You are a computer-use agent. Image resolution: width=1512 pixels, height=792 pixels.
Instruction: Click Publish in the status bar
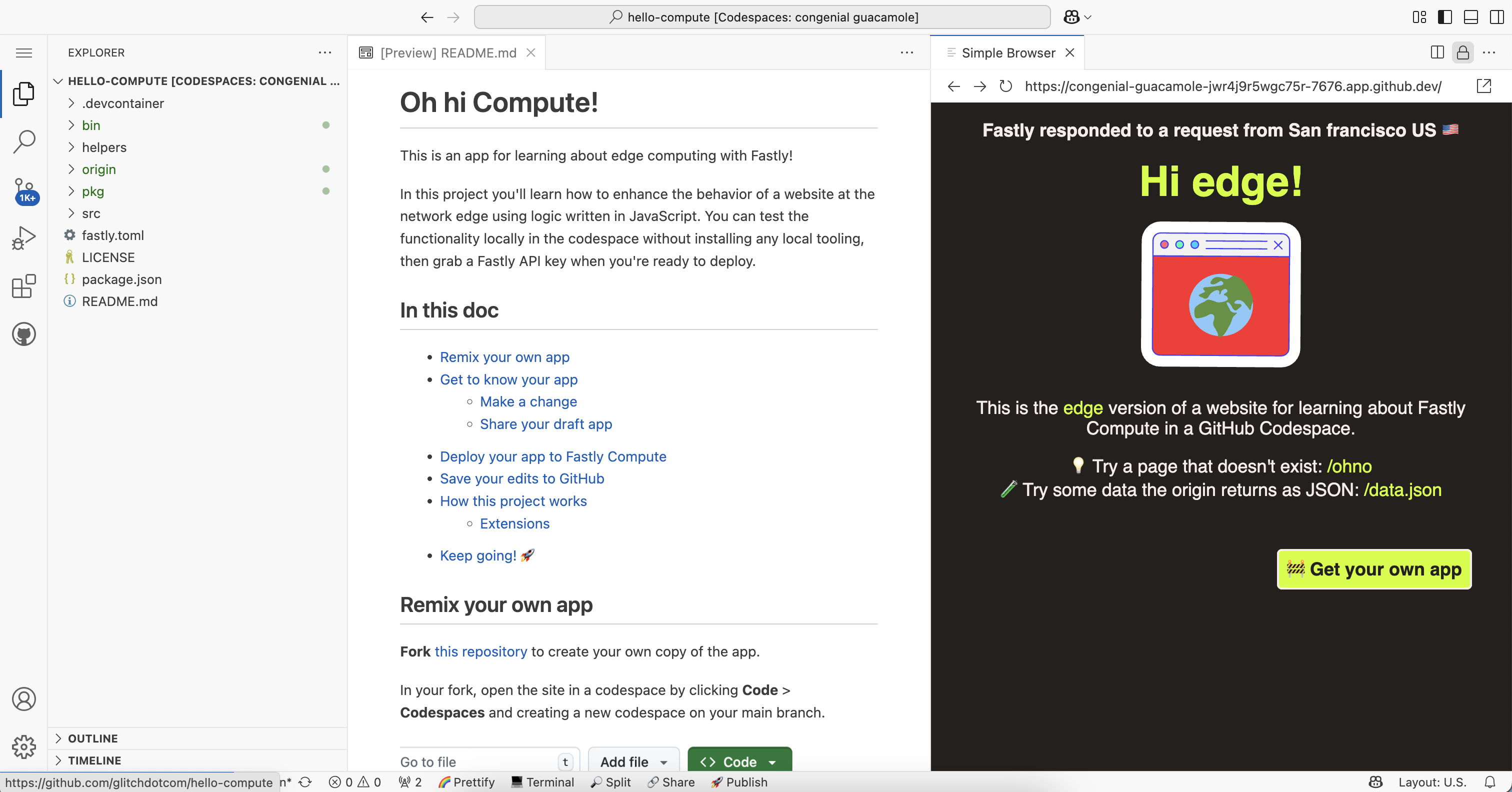tap(739, 782)
